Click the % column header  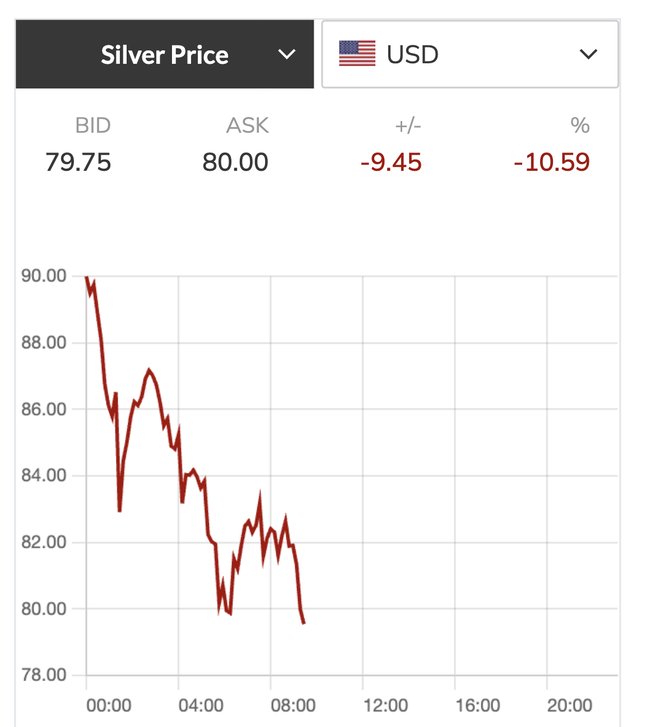(580, 126)
